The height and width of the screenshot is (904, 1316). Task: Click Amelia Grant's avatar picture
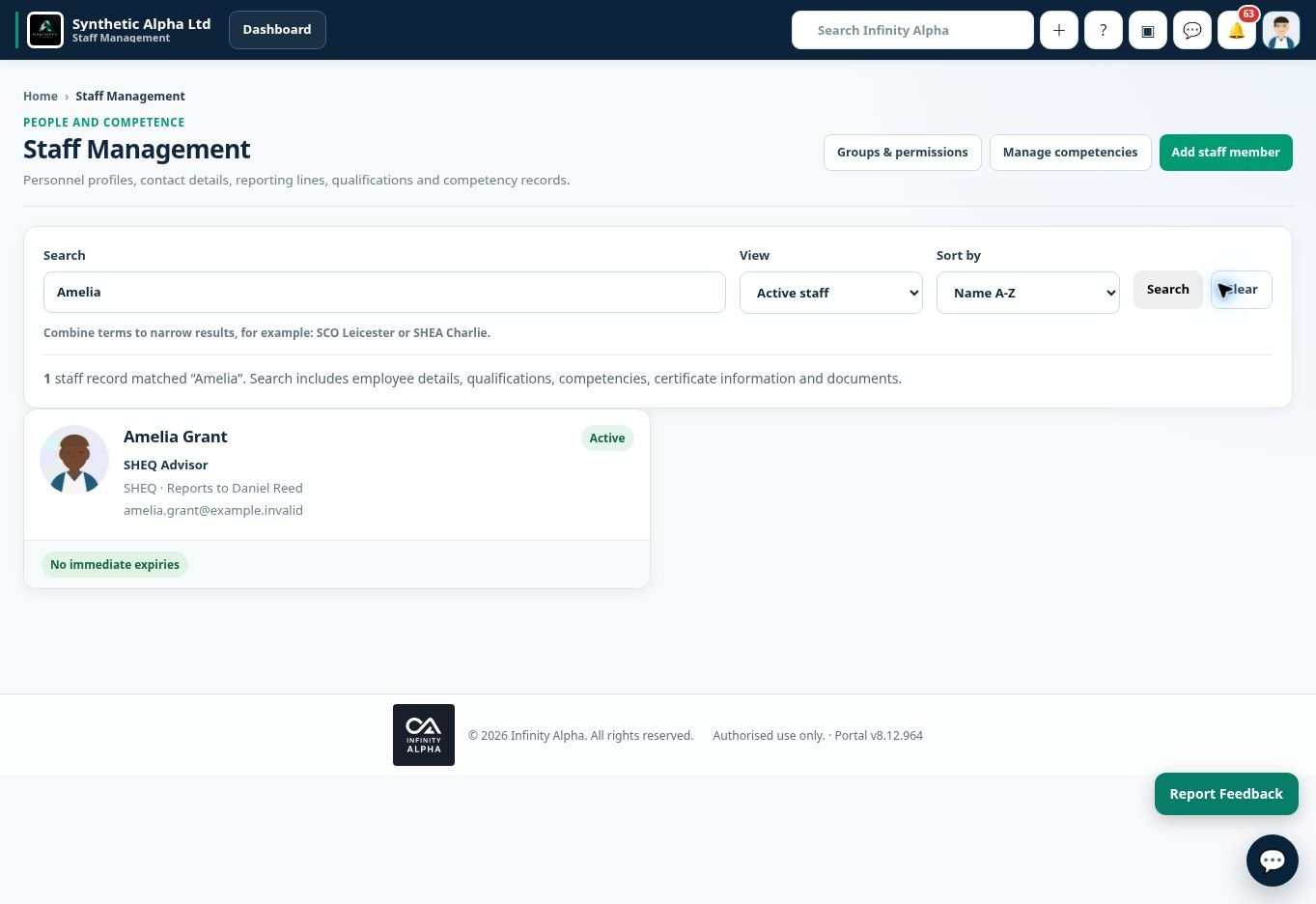(x=74, y=460)
